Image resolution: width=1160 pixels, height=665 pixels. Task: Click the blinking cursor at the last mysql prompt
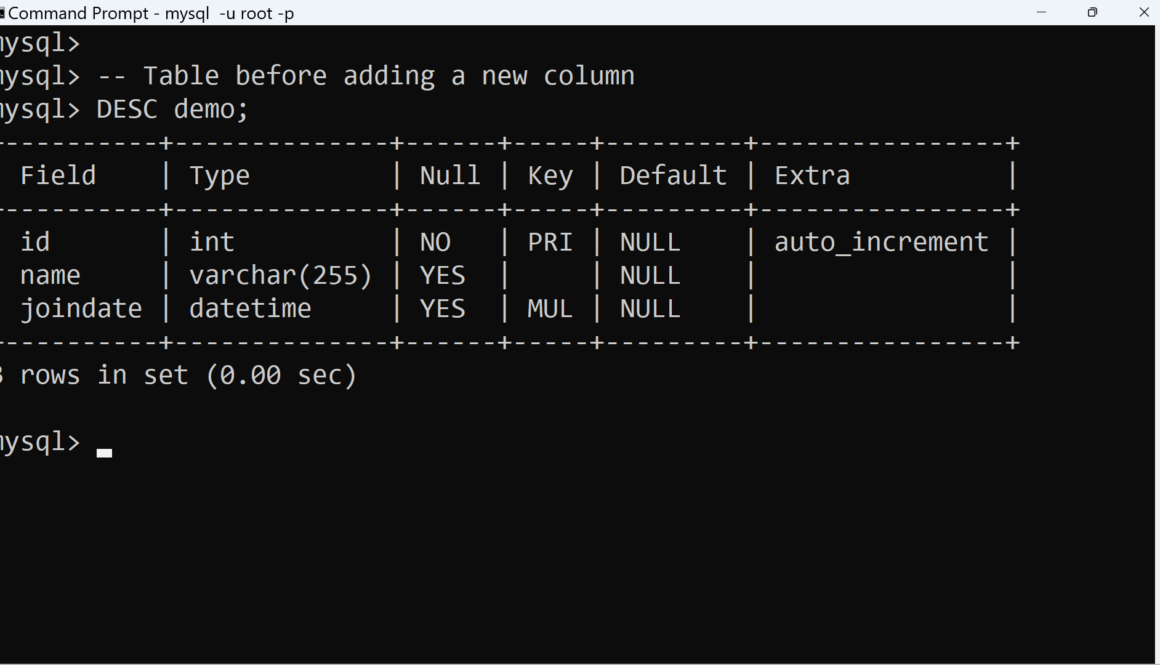tap(104, 452)
